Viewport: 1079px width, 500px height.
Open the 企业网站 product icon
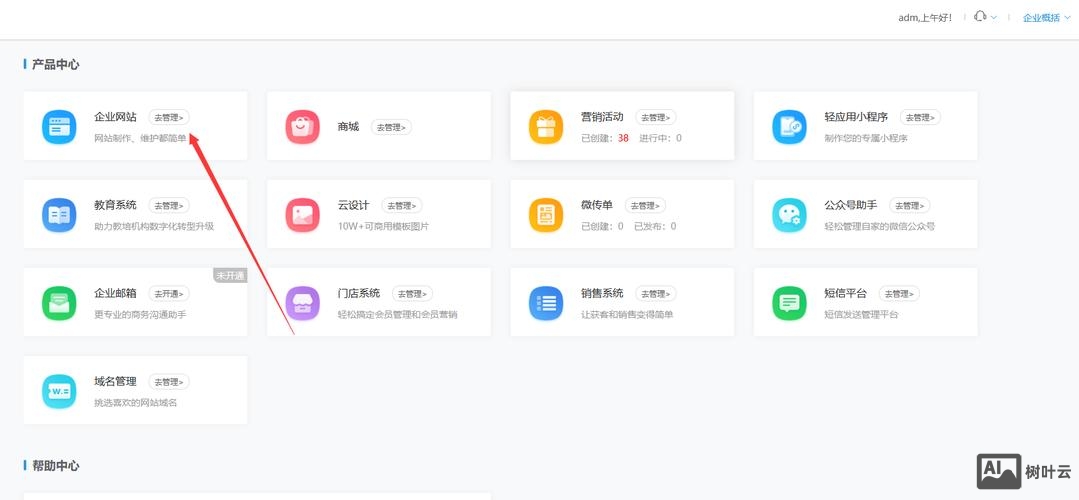(x=59, y=127)
